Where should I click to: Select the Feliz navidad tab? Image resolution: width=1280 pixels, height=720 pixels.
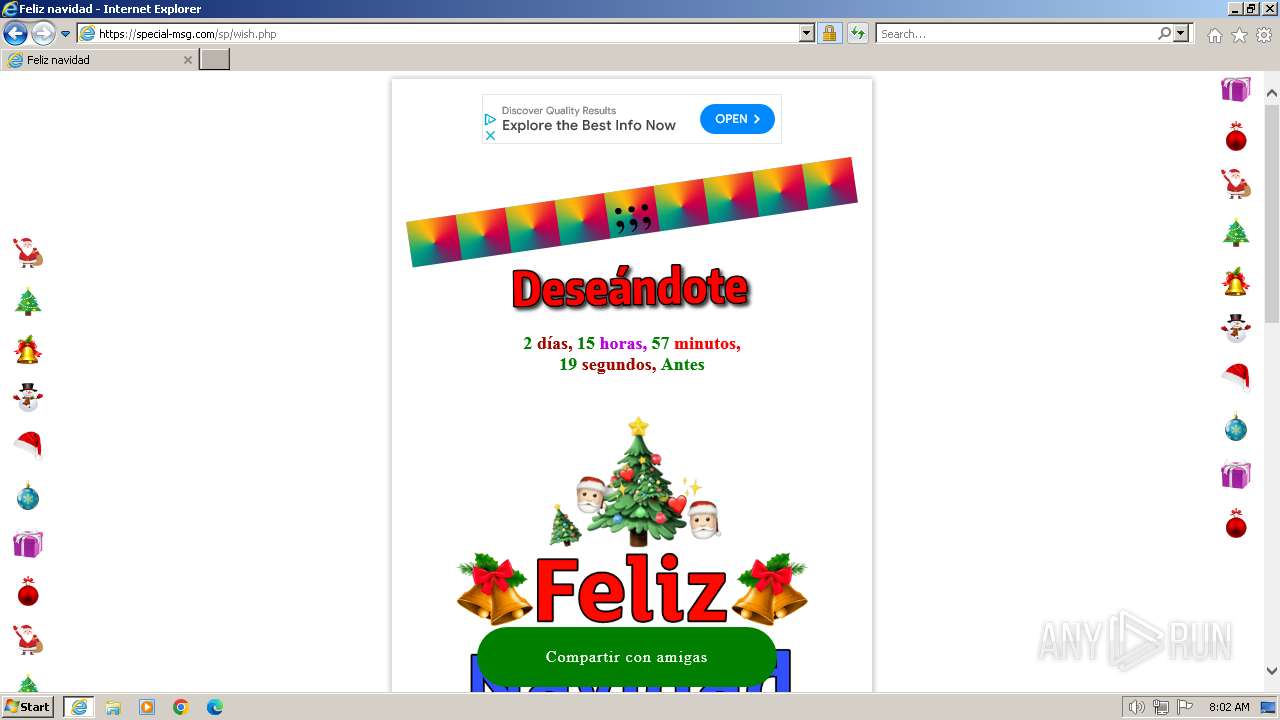click(99, 60)
